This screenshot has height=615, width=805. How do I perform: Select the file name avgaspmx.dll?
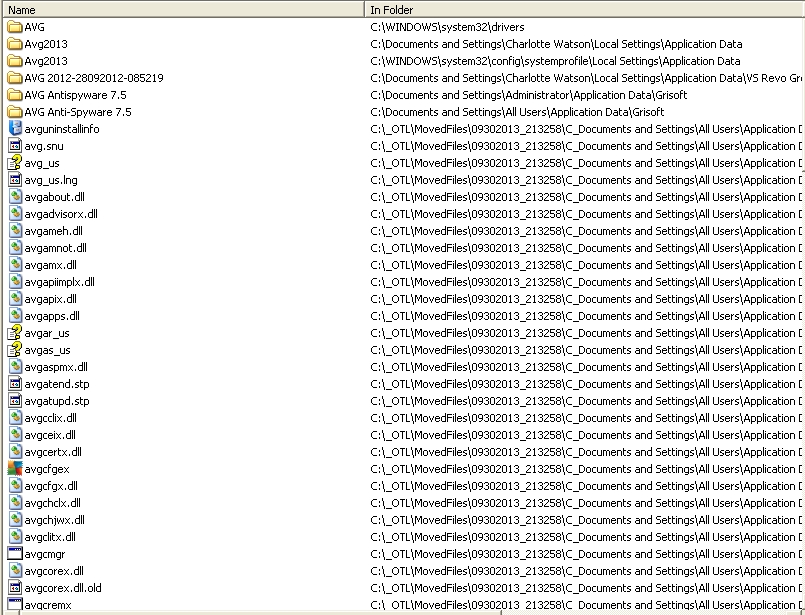tap(56, 367)
